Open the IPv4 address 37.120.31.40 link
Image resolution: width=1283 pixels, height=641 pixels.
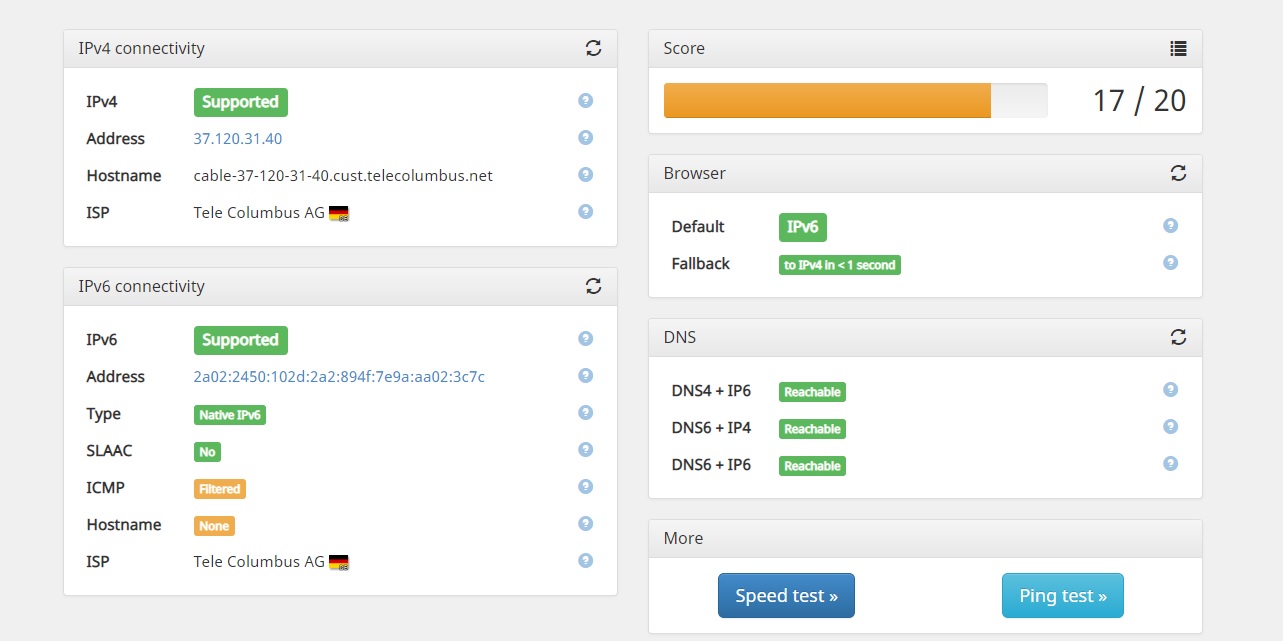click(238, 139)
